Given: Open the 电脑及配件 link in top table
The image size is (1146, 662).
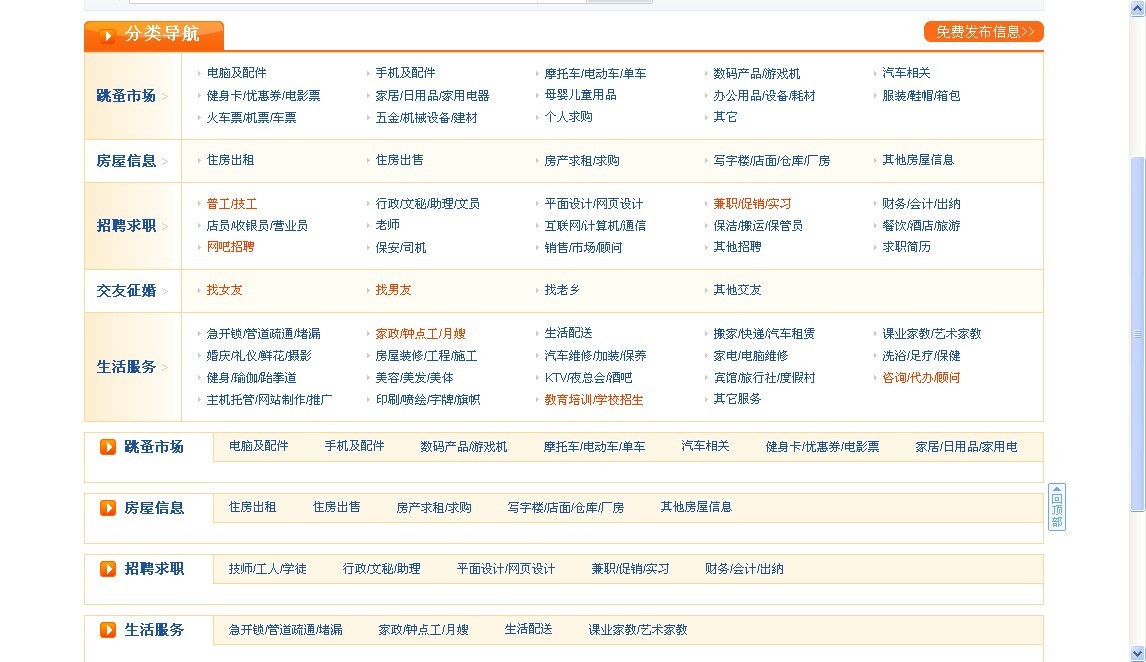Looking at the screenshot, I should (x=236, y=73).
